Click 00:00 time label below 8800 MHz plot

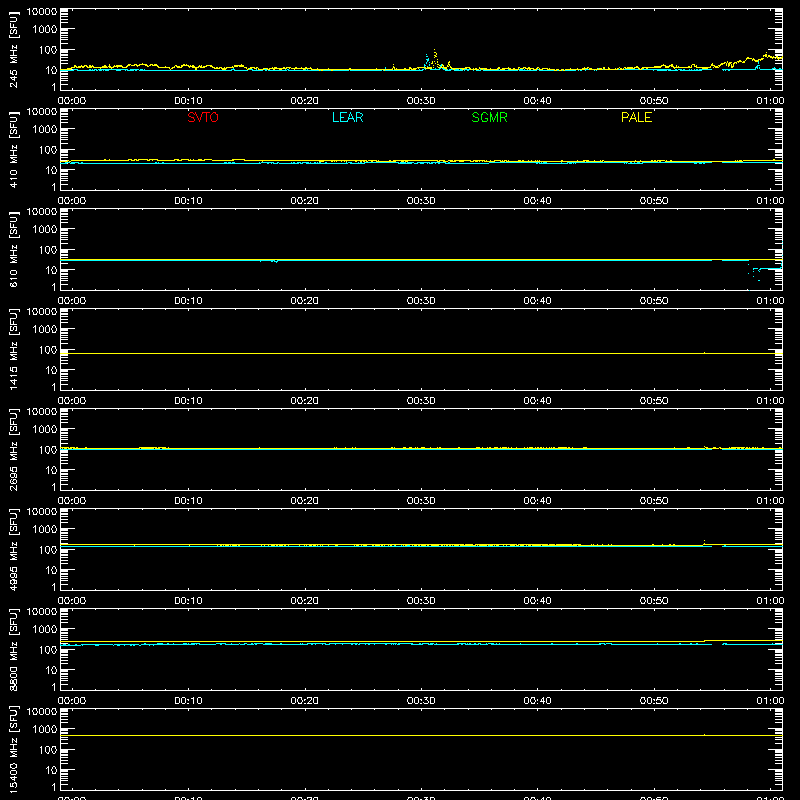[72, 701]
